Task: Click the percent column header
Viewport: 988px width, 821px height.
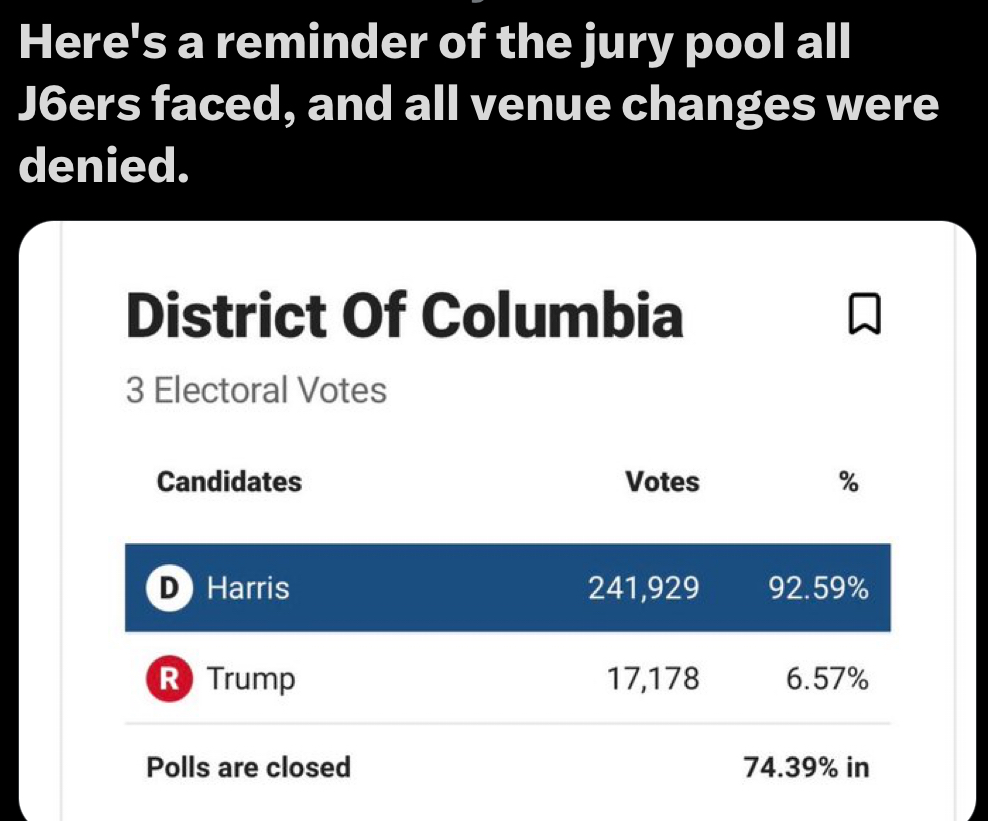Action: pyautogui.click(x=849, y=482)
